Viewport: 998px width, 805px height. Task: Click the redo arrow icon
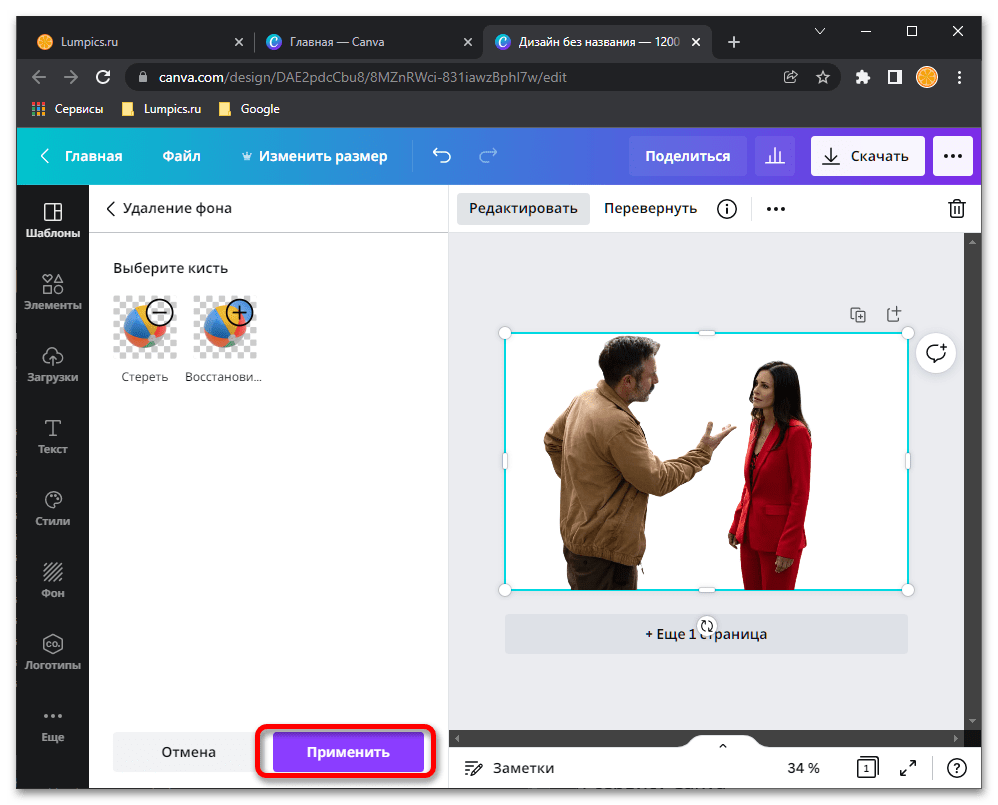(x=488, y=156)
